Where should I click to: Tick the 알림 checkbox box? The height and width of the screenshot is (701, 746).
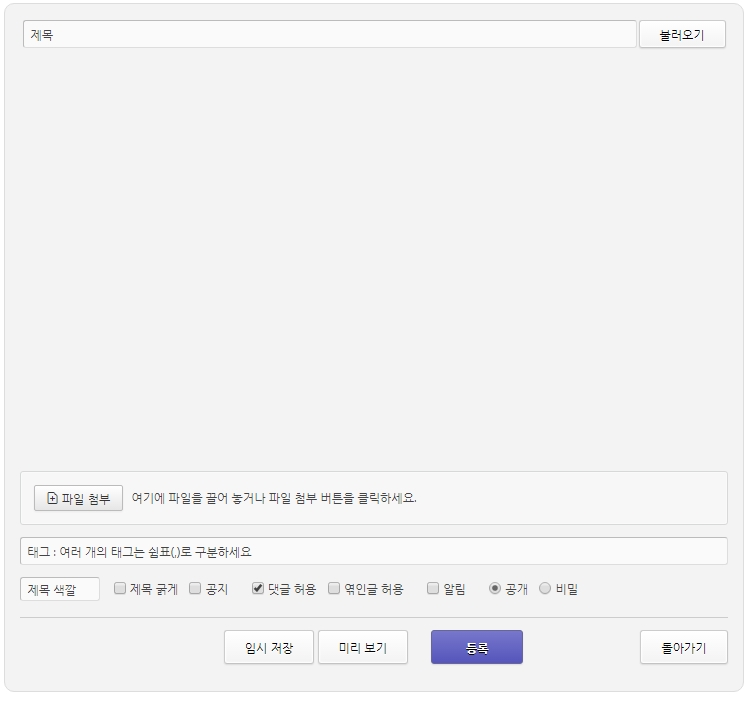tap(433, 589)
